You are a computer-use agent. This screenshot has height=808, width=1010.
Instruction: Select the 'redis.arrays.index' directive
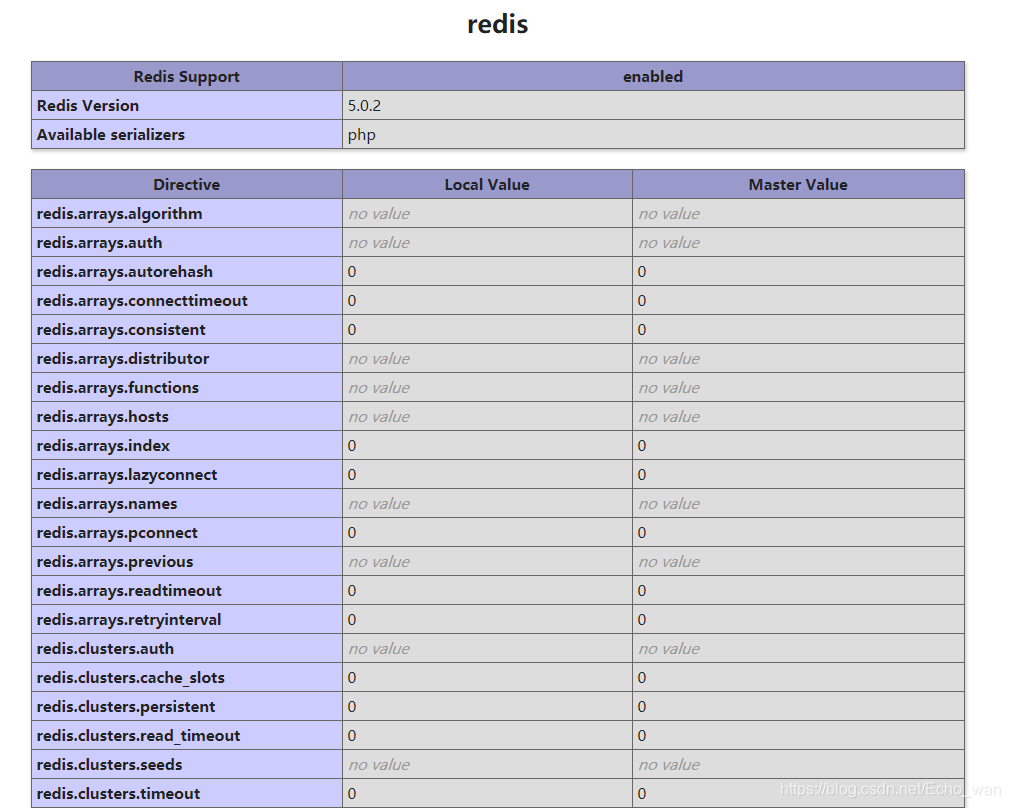coord(104,446)
